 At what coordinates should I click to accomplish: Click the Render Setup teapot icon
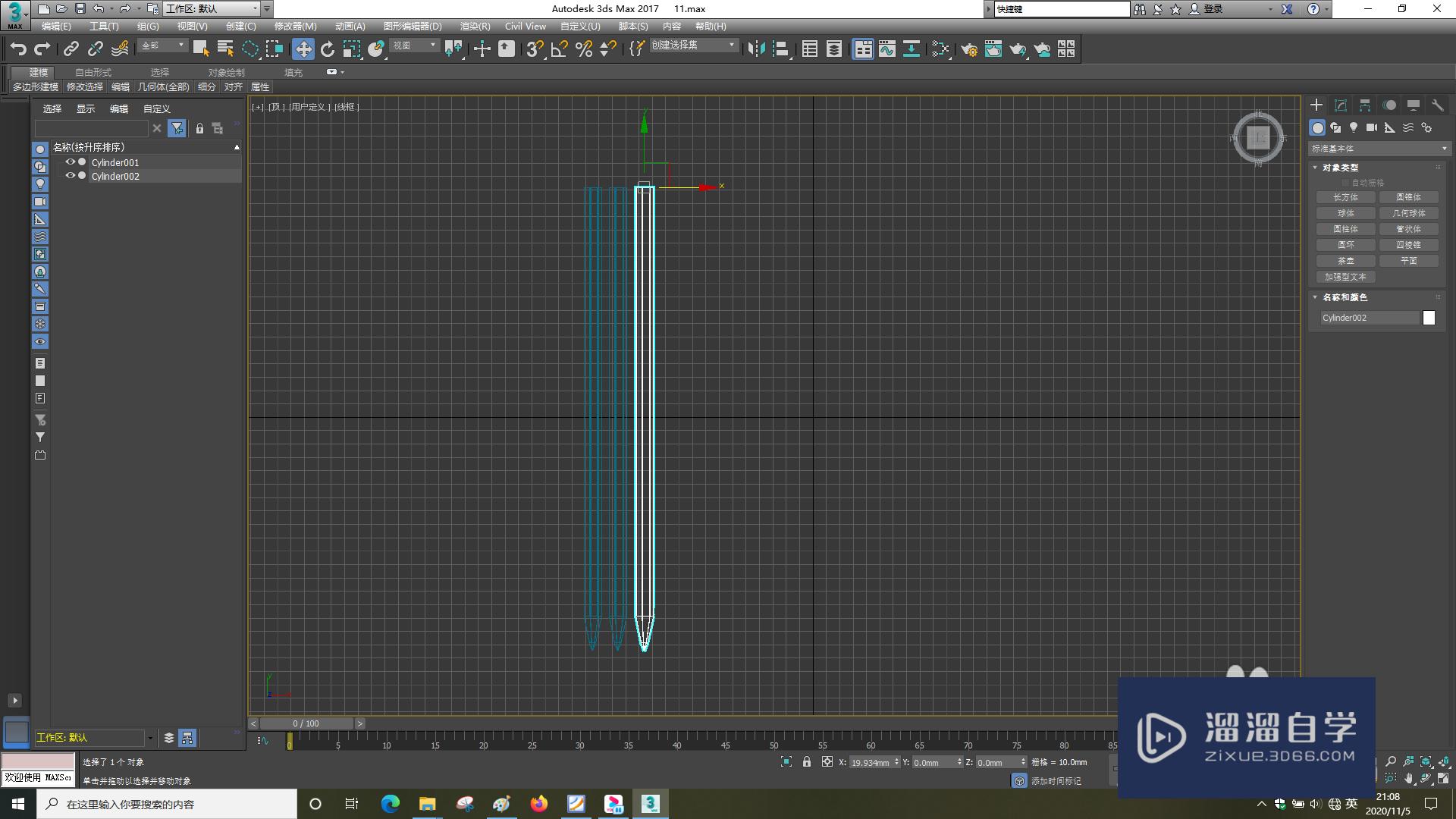click(x=968, y=49)
